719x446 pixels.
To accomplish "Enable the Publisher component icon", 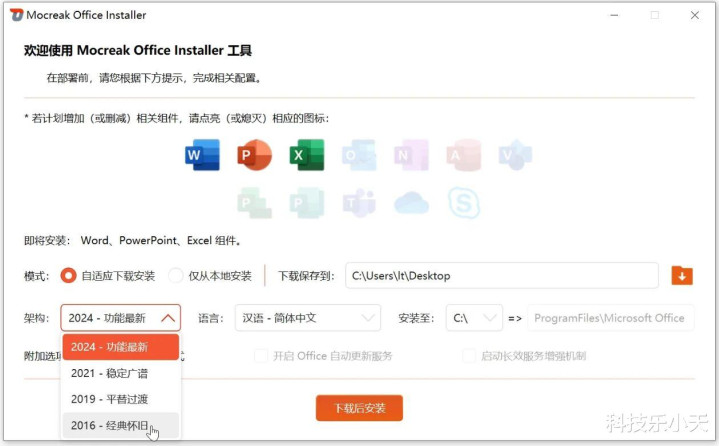I will point(307,203).
